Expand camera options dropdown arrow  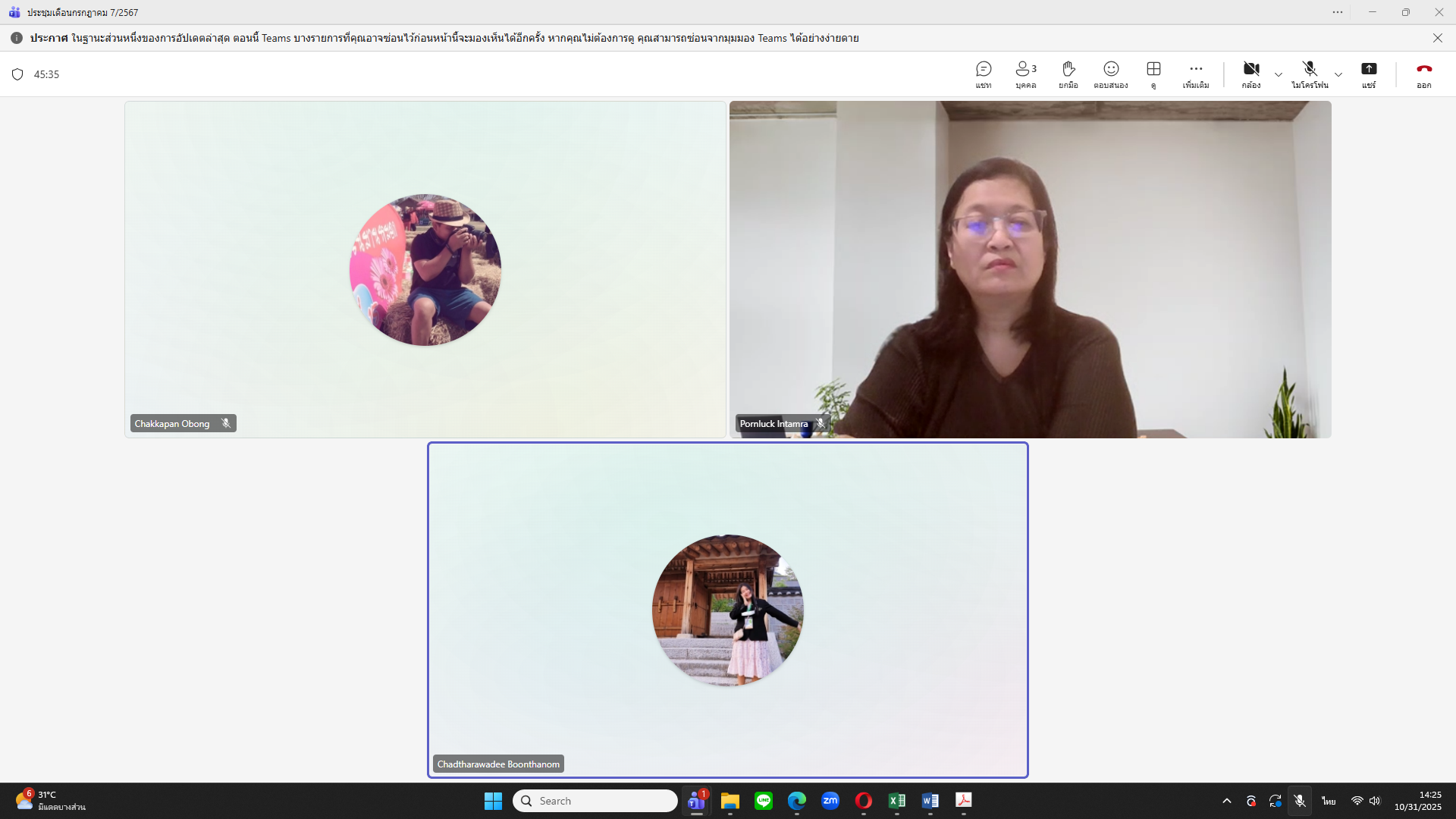pos(1279,74)
